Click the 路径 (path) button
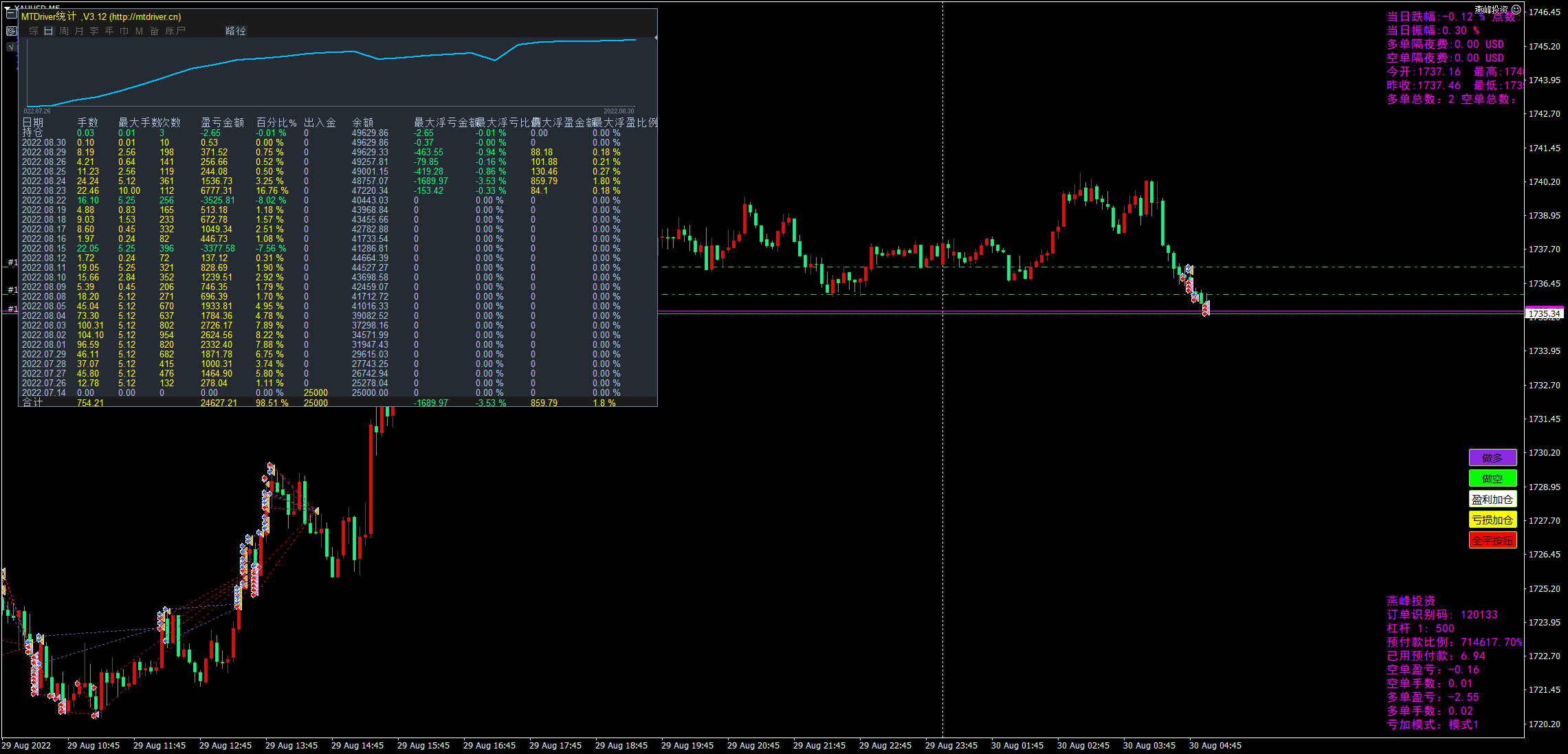The width and height of the screenshot is (1568, 754). [235, 31]
